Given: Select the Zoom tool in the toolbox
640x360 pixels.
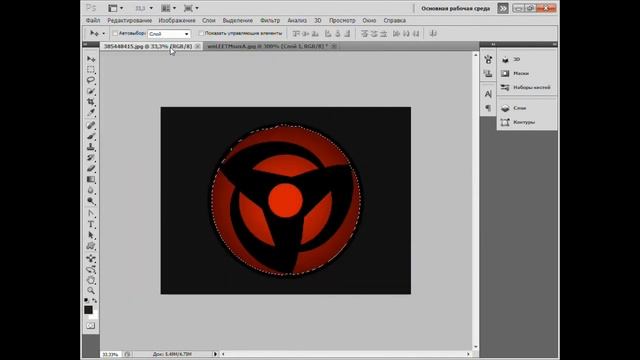Looking at the screenshot, I should click(91, 291).
